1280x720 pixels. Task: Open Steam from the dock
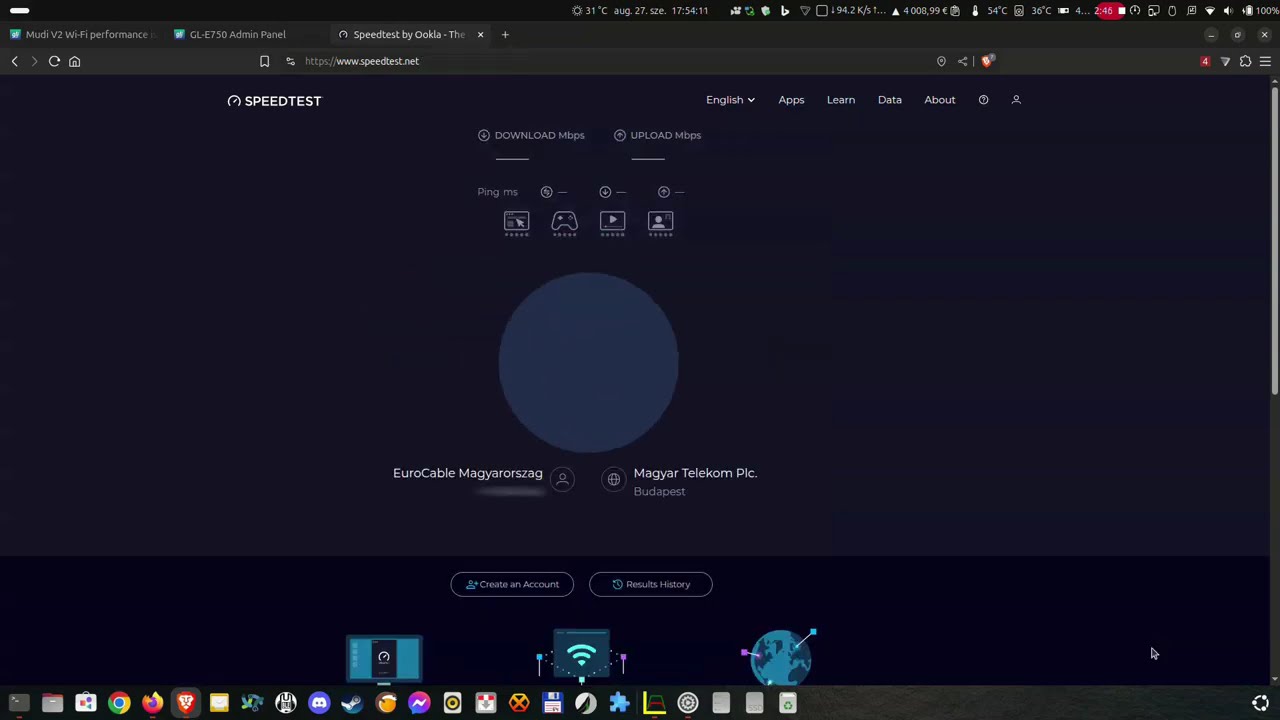click(352, 703)
